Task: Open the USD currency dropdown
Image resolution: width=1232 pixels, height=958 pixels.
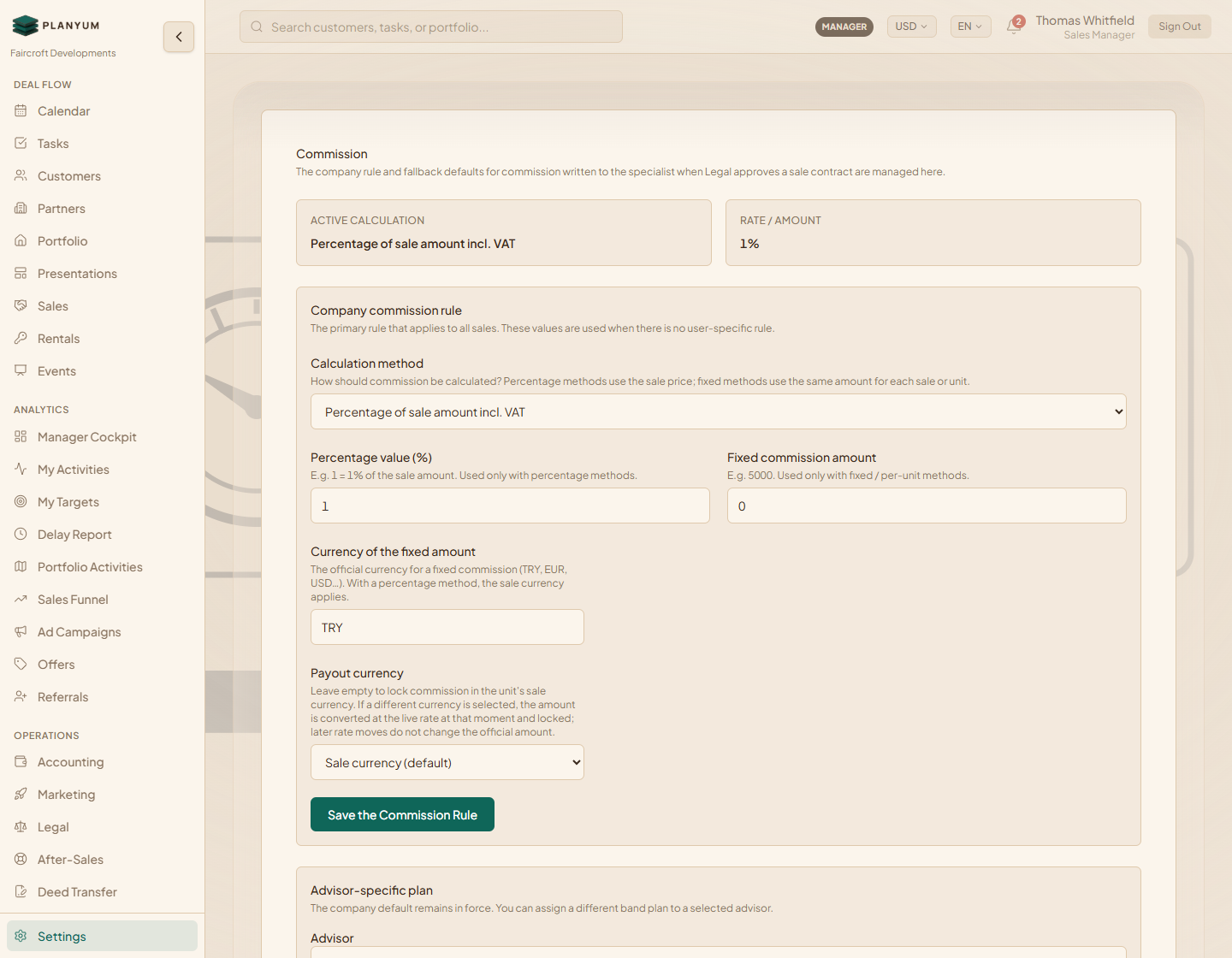Action: coord(912,27)
